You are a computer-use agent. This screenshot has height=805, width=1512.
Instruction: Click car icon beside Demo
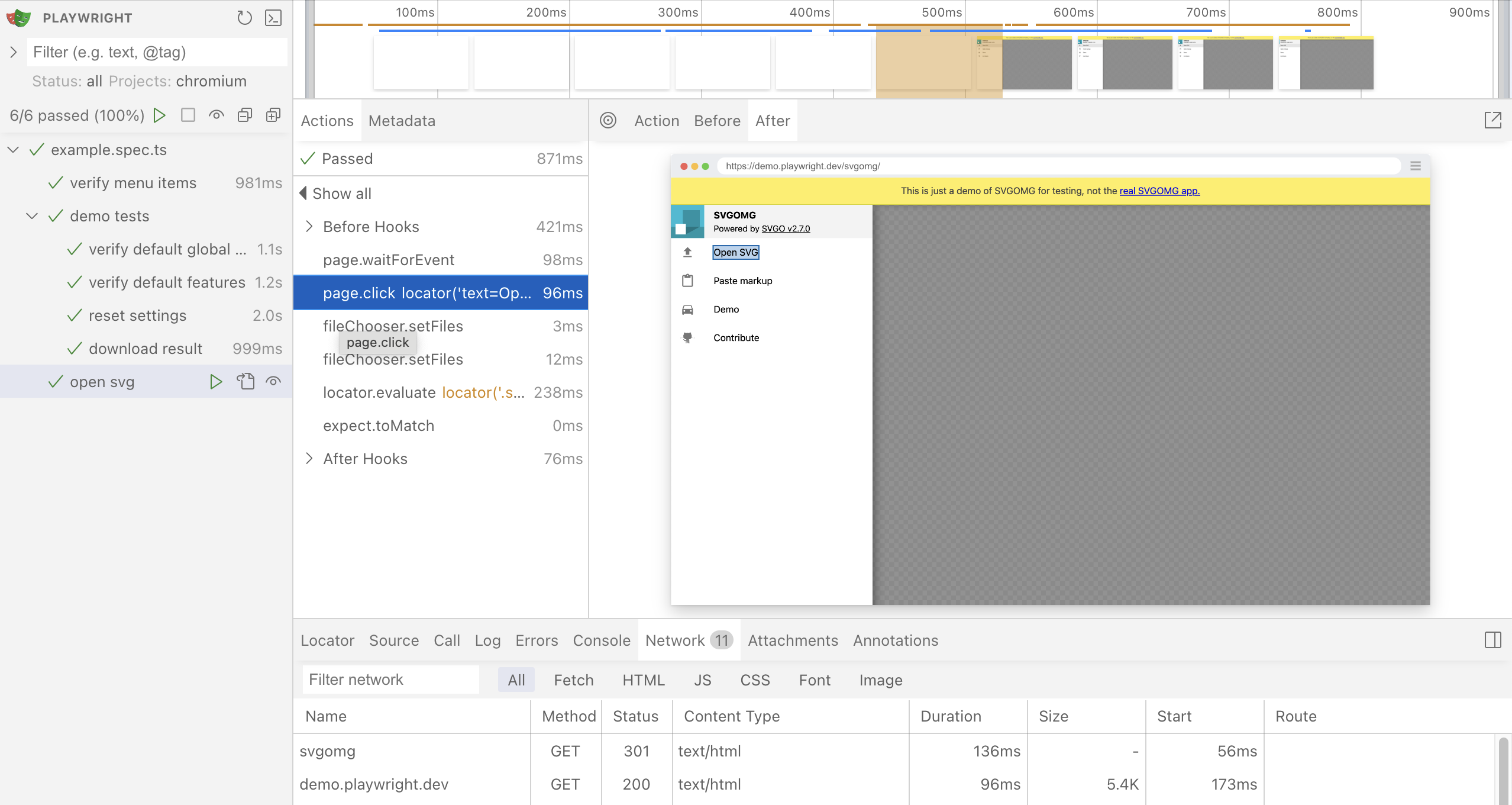[687, 310]
